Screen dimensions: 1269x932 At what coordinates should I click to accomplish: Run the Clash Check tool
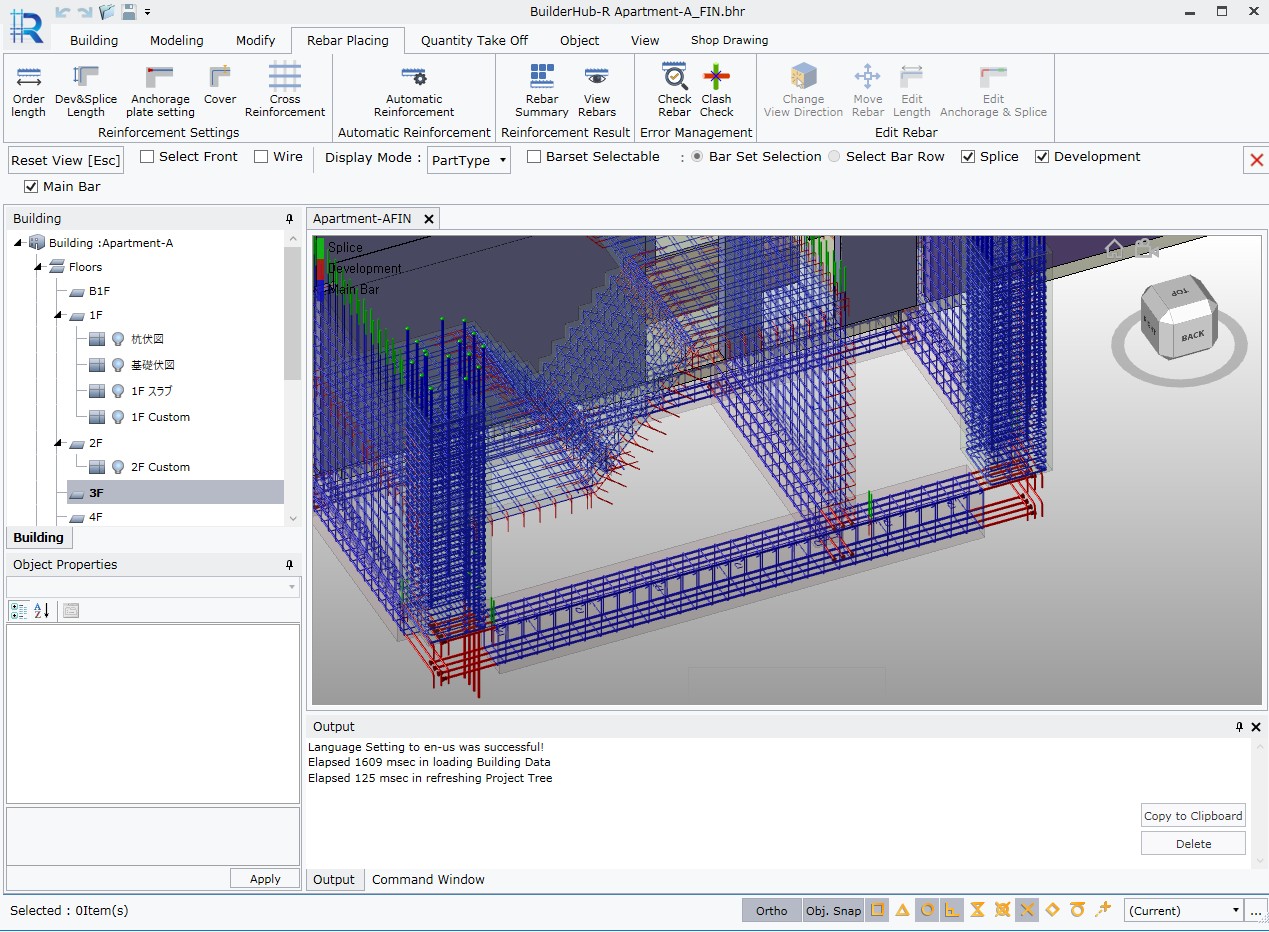(x=716, y=90)
